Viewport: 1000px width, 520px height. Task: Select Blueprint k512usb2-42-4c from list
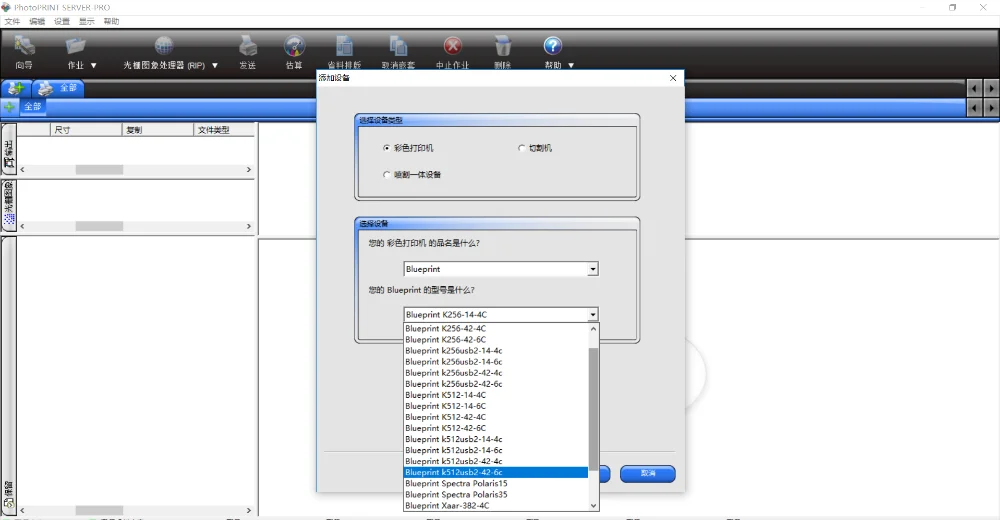pos(496,461)
